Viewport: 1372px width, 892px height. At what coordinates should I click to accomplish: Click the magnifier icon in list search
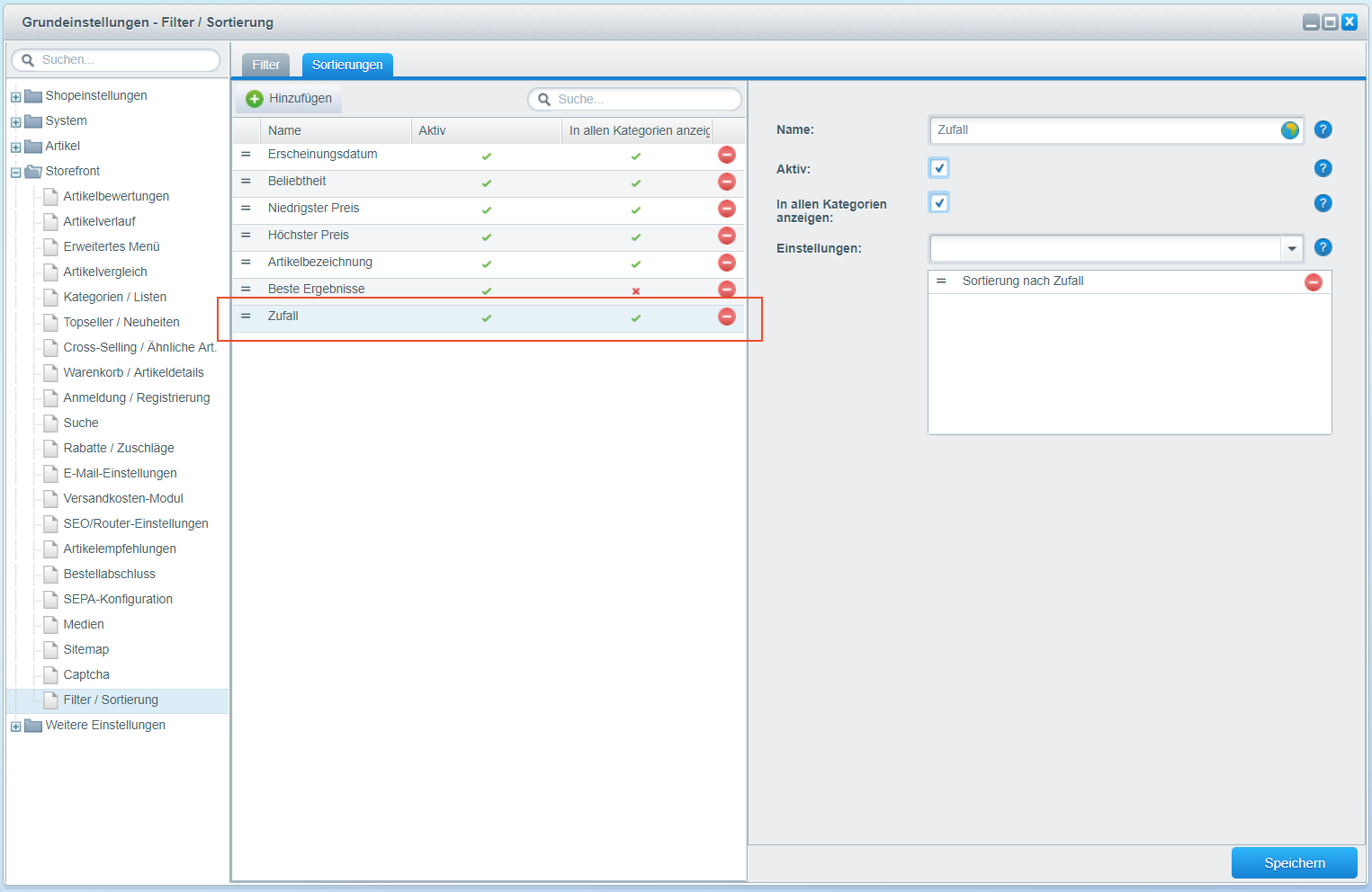pos(544,100)
